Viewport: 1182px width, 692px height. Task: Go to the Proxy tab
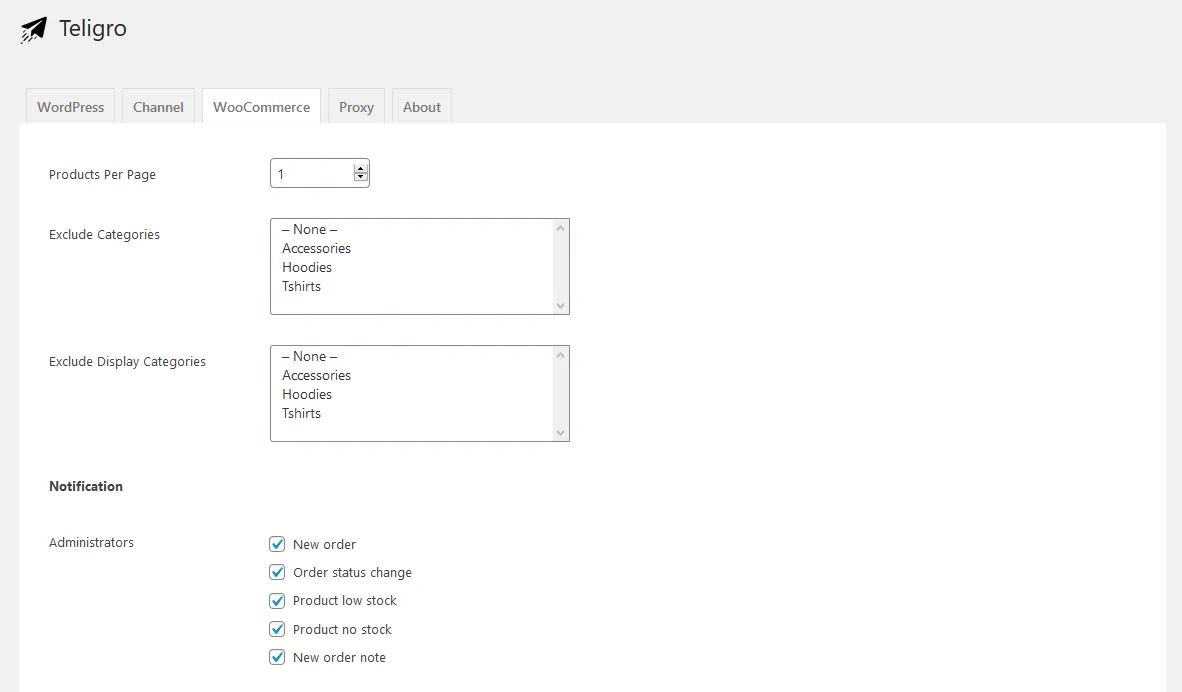(357, 106)
